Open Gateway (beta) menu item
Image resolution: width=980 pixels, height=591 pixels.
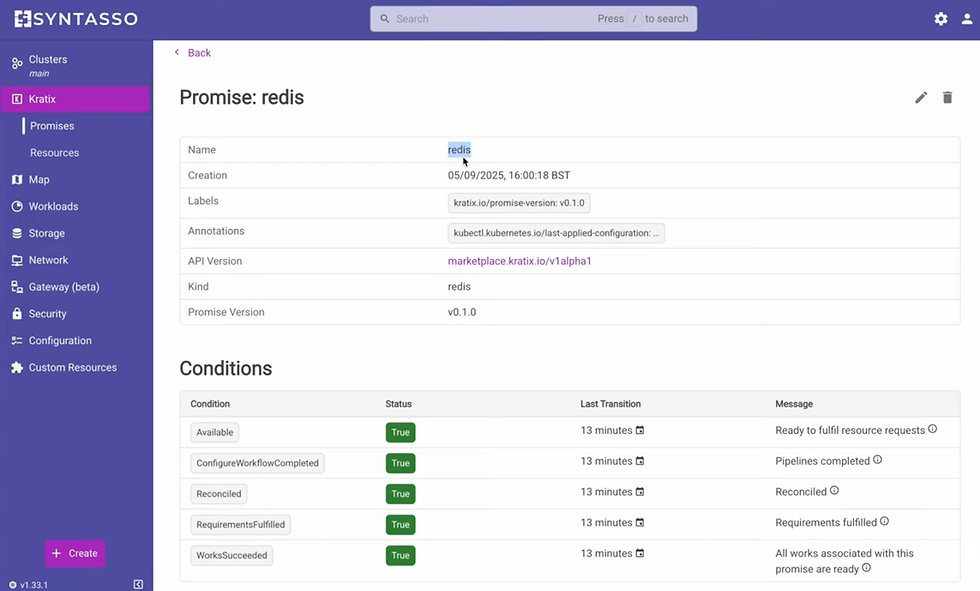76,287
